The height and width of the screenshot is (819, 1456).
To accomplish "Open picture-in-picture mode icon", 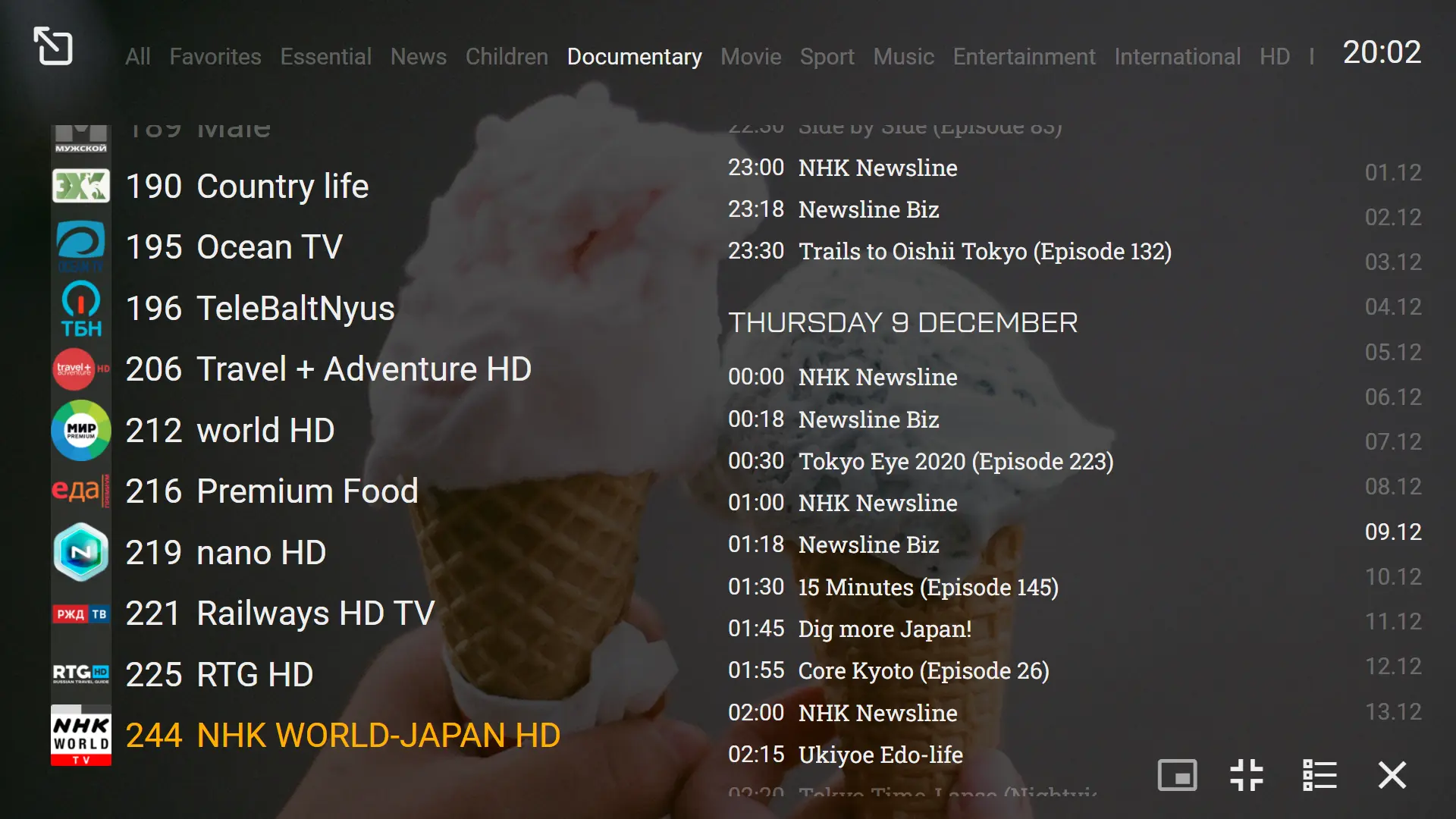I will [1177, 775].
